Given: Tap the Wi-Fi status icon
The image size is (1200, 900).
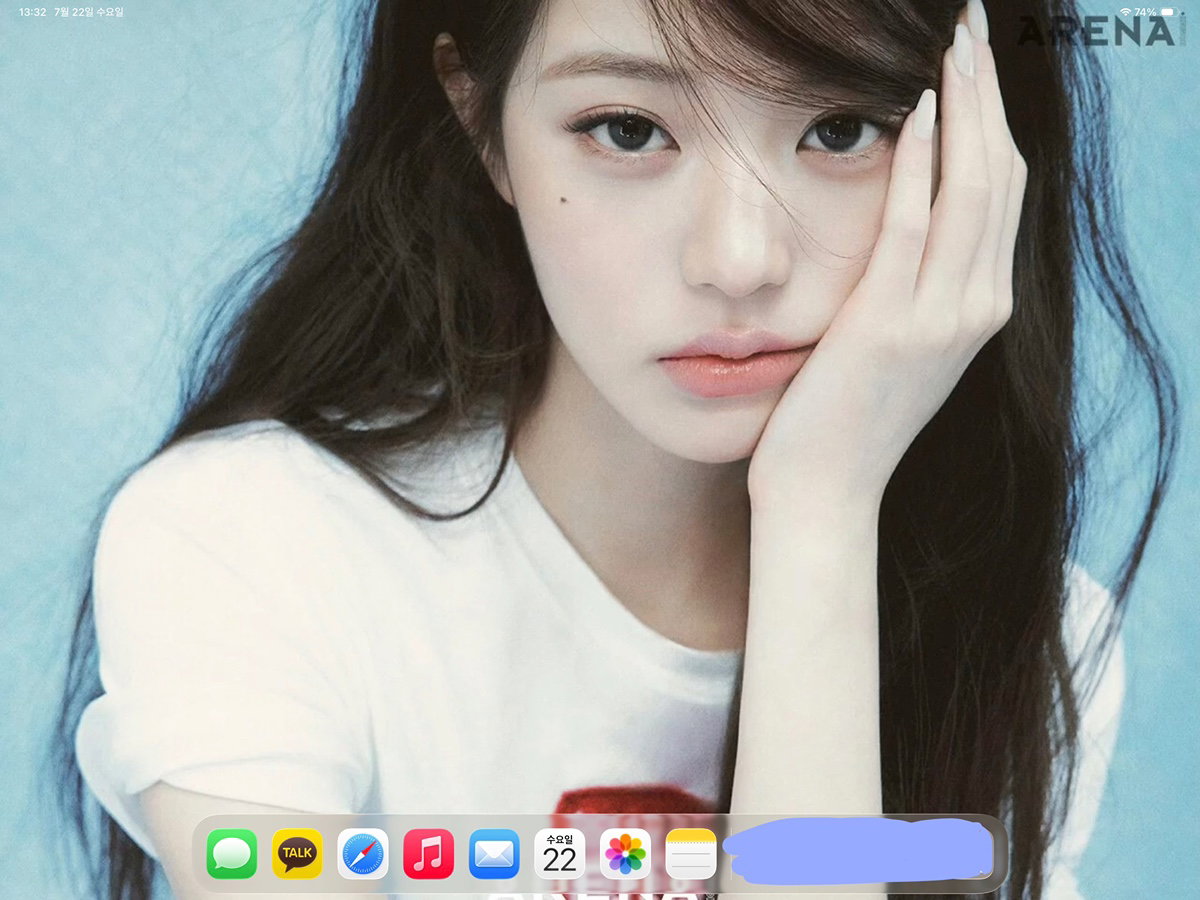Looking at the screenshot, I should tap(1125, 12).
